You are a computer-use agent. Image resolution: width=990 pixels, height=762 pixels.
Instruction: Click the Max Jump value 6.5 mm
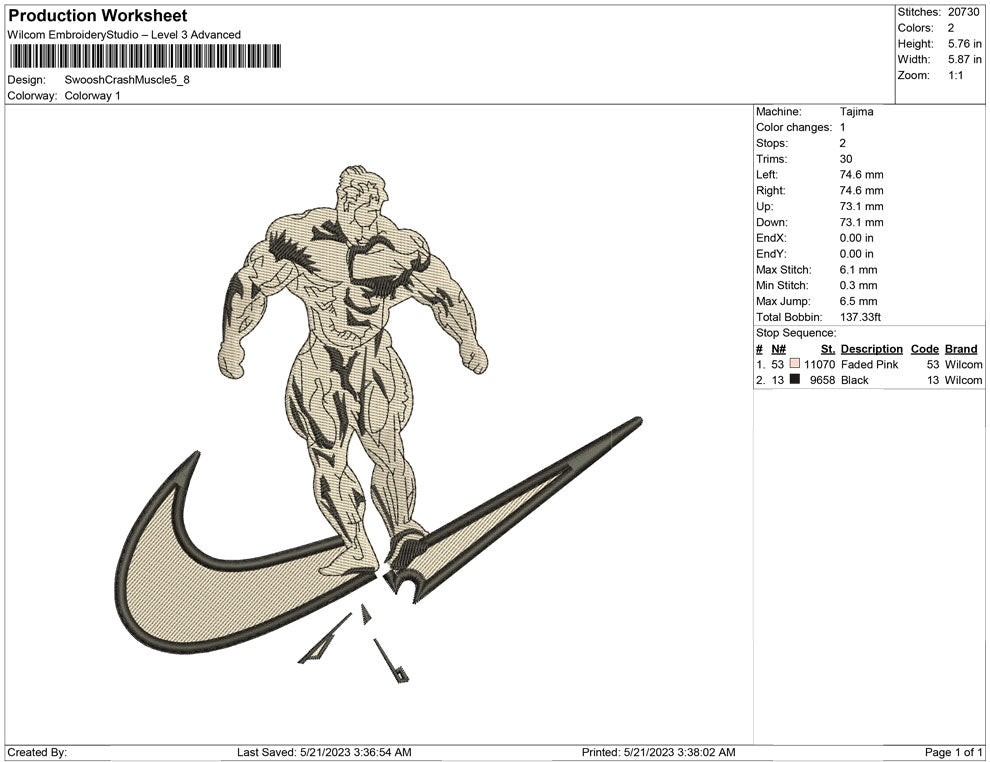[859, 301]
